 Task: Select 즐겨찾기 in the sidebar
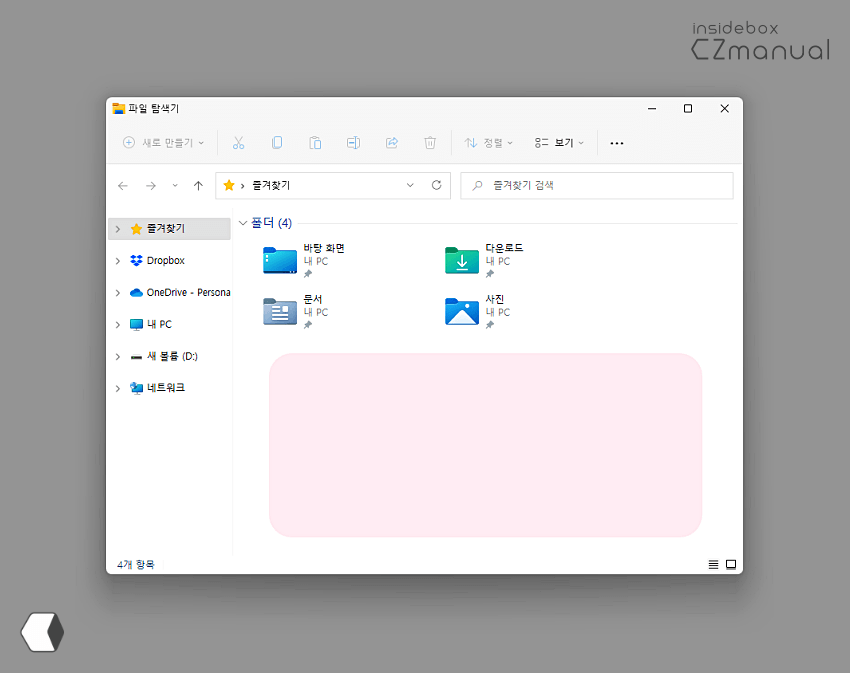(165, 228)
